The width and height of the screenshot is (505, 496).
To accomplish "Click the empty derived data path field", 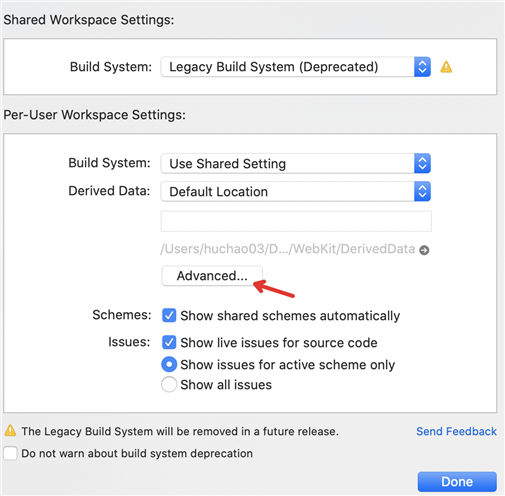I will (296, 221).
